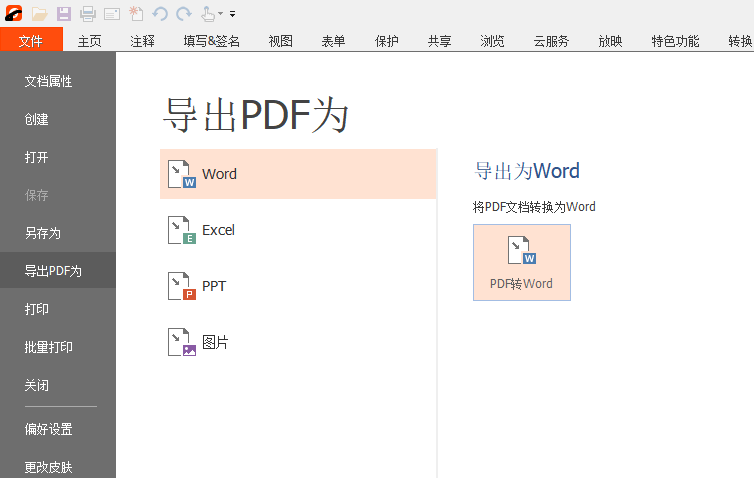
Task: Save the document with the floppy icon
Action: 63,14
